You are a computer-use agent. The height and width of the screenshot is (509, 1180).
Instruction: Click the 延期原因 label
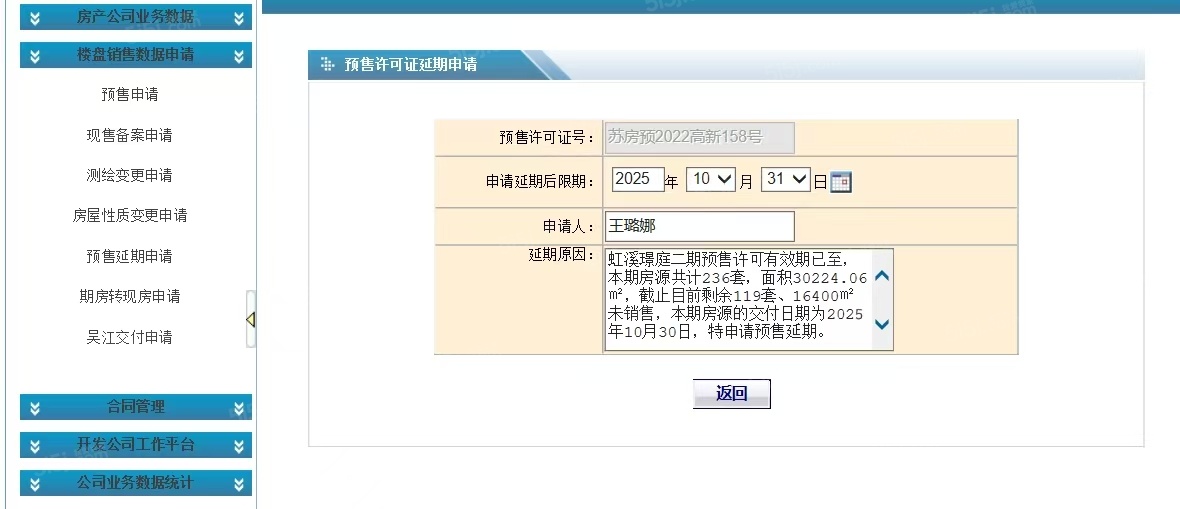(x=561, y=254)
